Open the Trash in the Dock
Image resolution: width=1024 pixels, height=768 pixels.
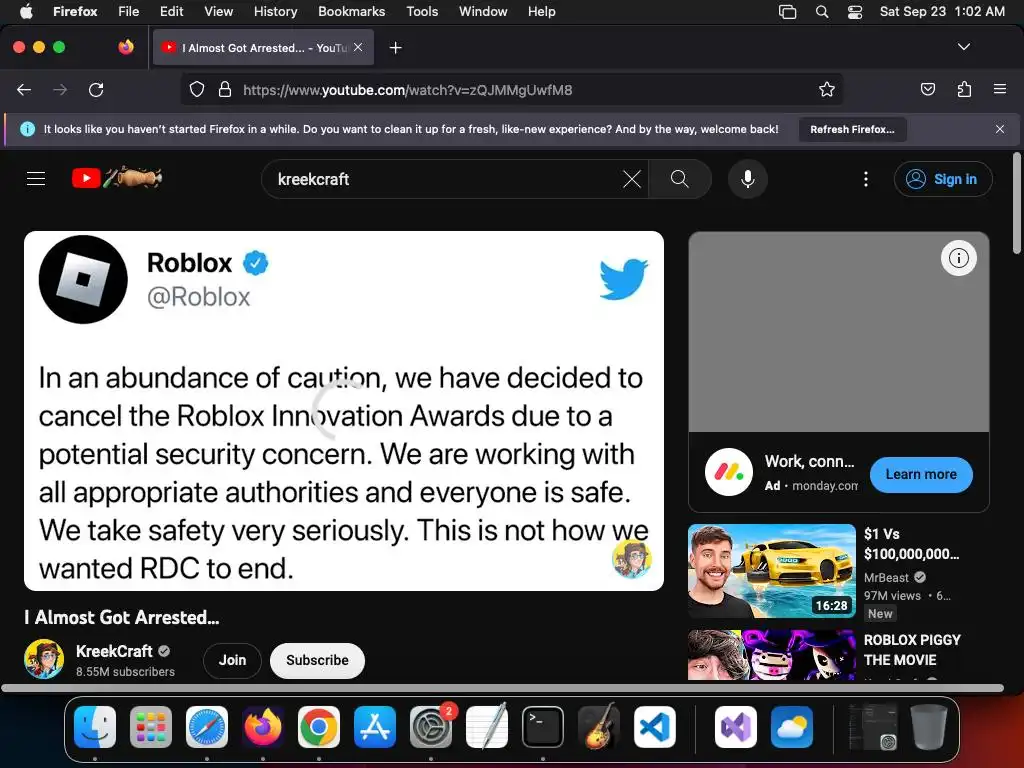(928, 727)
